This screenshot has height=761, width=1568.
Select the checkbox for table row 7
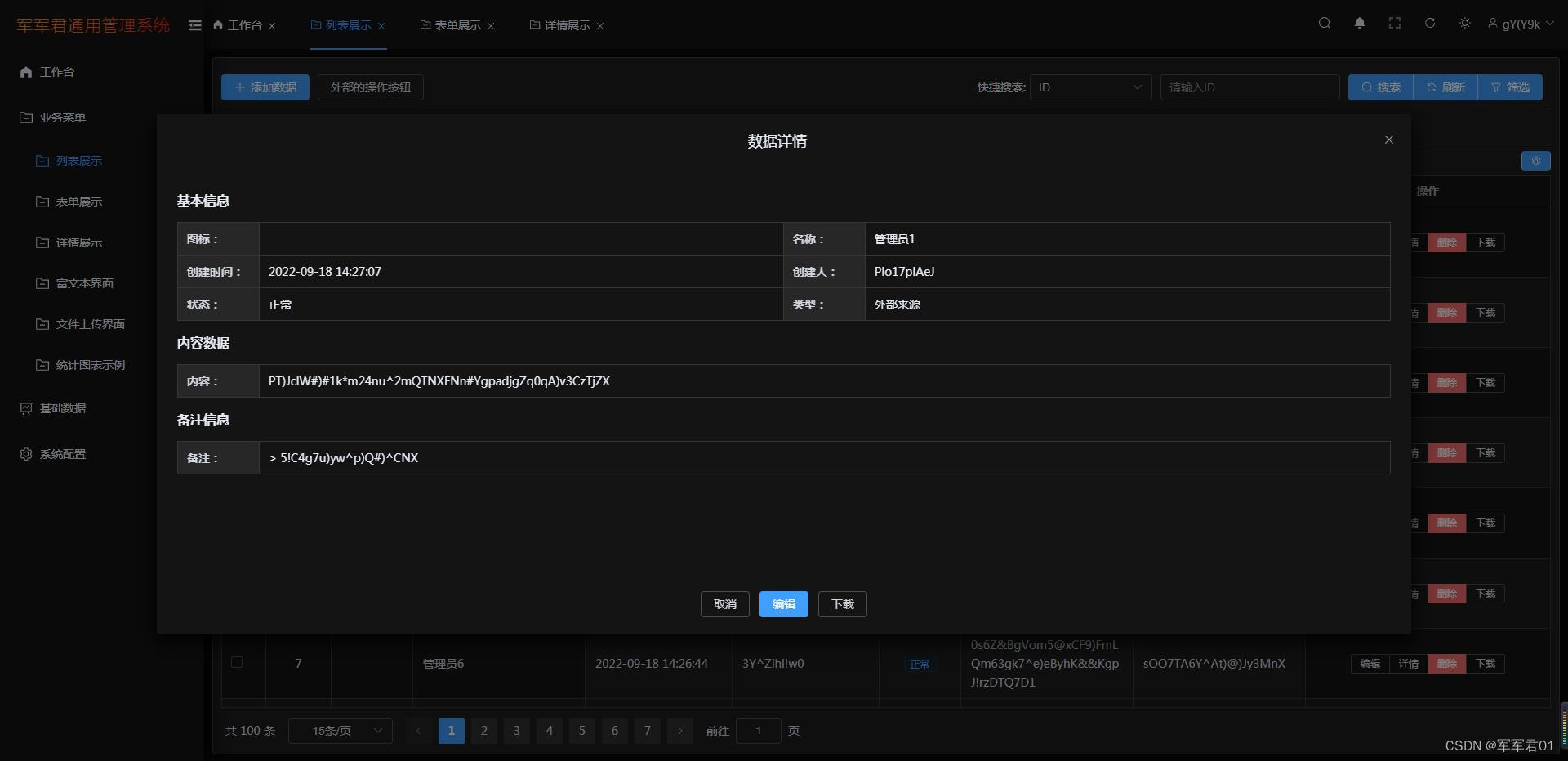(x=238, y=663)
